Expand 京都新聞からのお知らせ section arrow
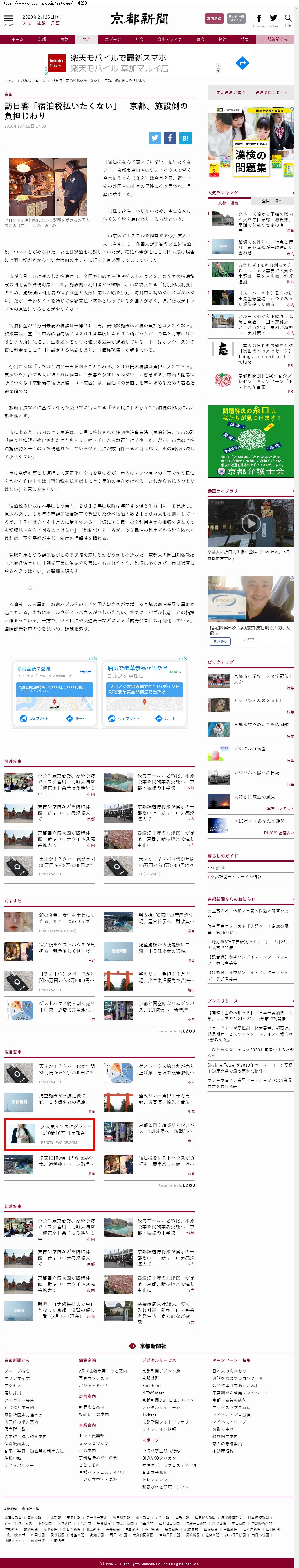299x1568 pixels. [x=293, y=899]
